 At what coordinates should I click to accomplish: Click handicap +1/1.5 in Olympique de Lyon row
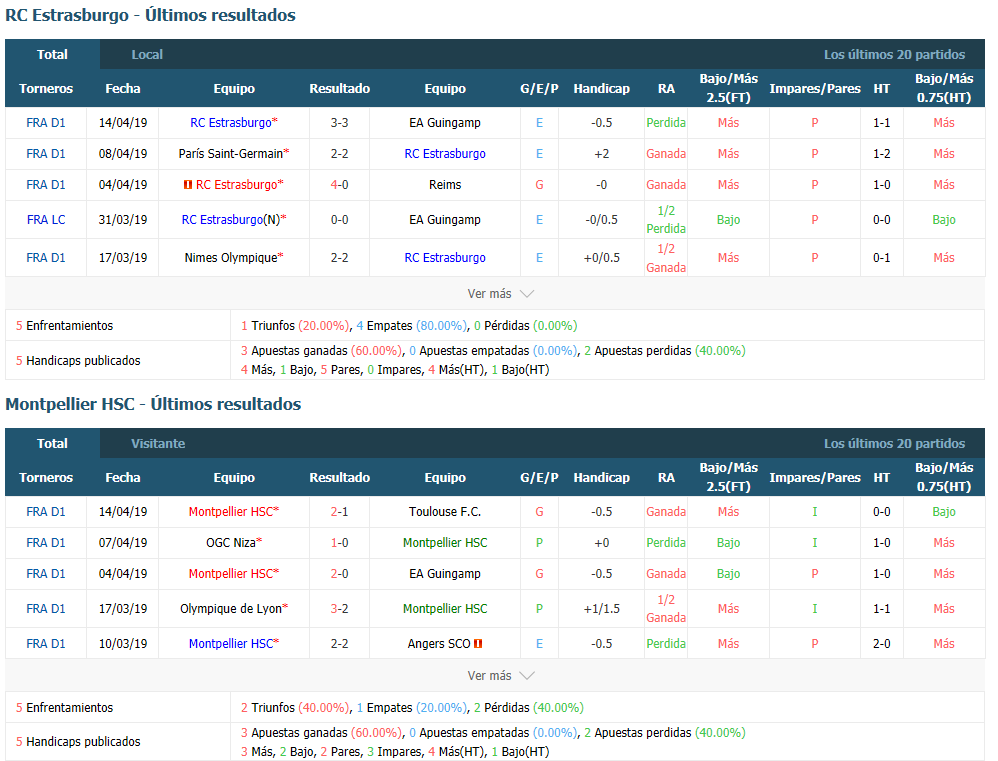[601, 609]
